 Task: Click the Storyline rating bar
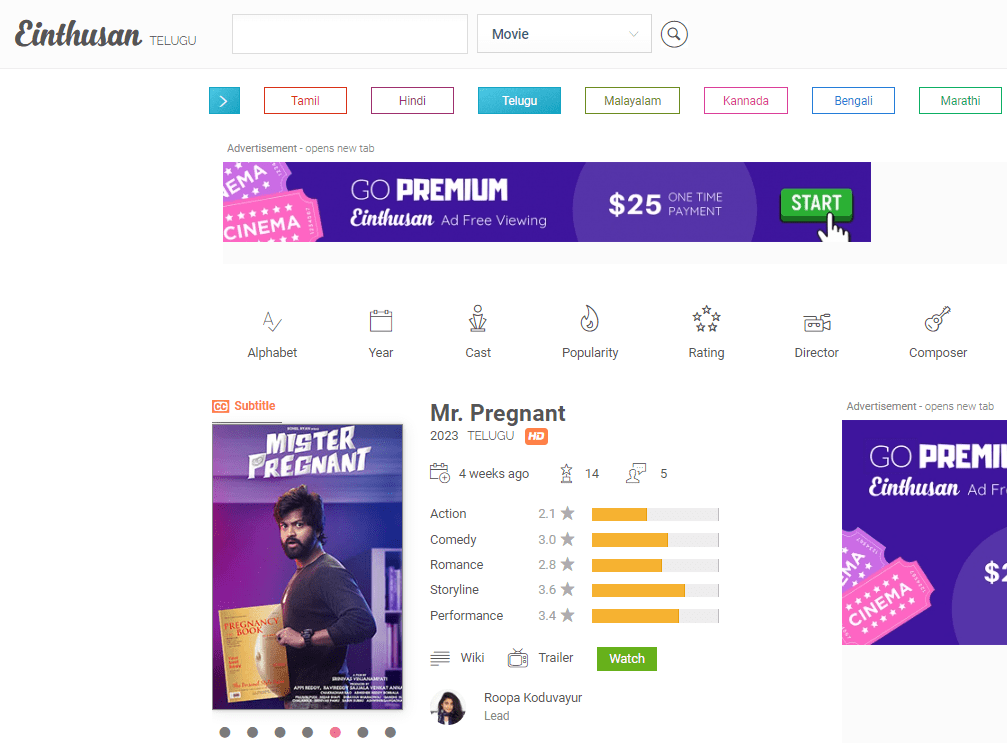click(x=655, y=590)
